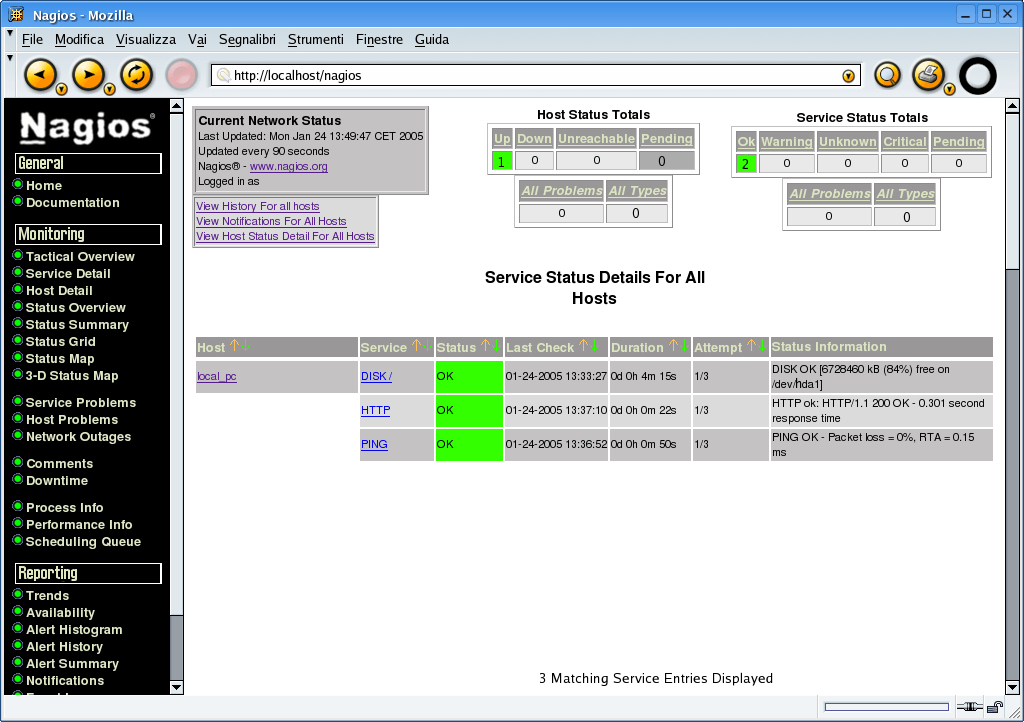Viewport: 1024px width, 722px height.
Task: Click the text '3 Matching Service Entries Displayed'
Action: tap(656, 678)
